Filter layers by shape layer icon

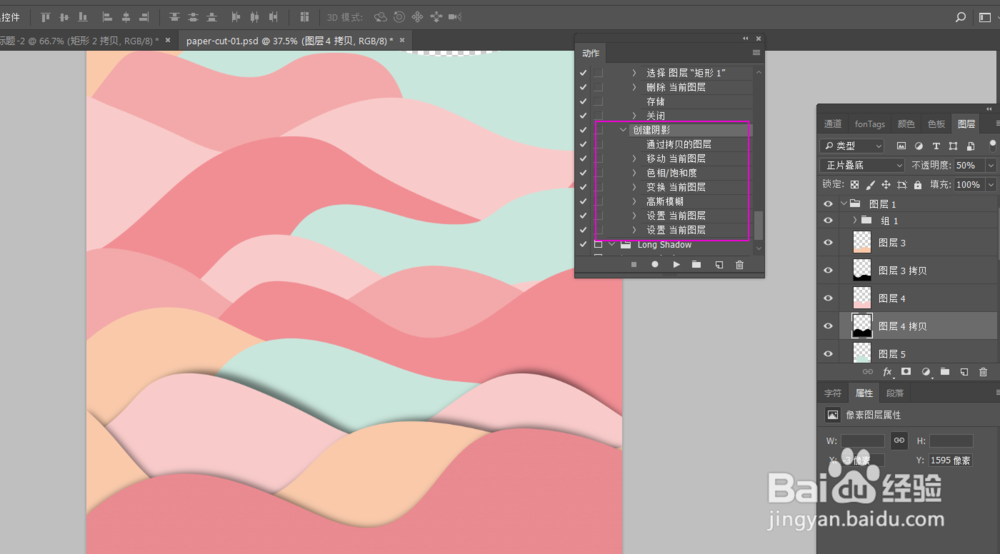pyautogui.click(x=953, y=146)
